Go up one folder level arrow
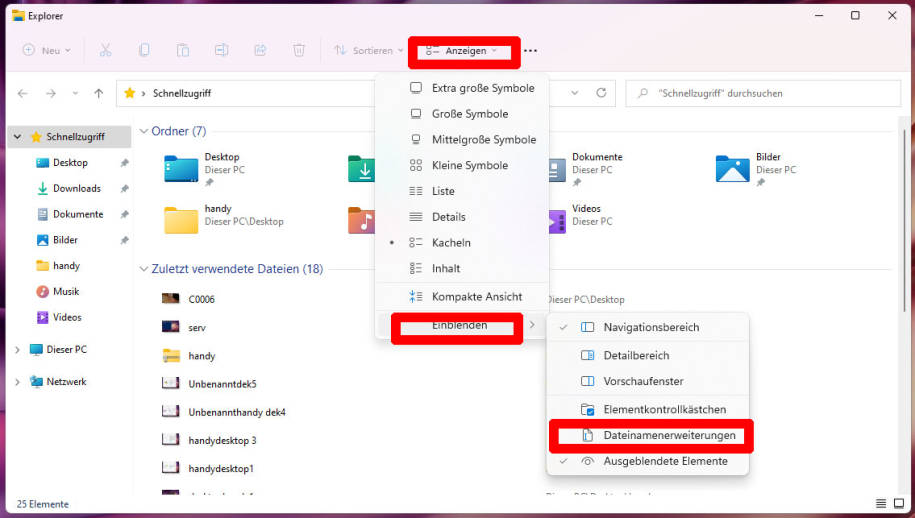This screenshot has width=915, height=518. (x=98, y=93)
